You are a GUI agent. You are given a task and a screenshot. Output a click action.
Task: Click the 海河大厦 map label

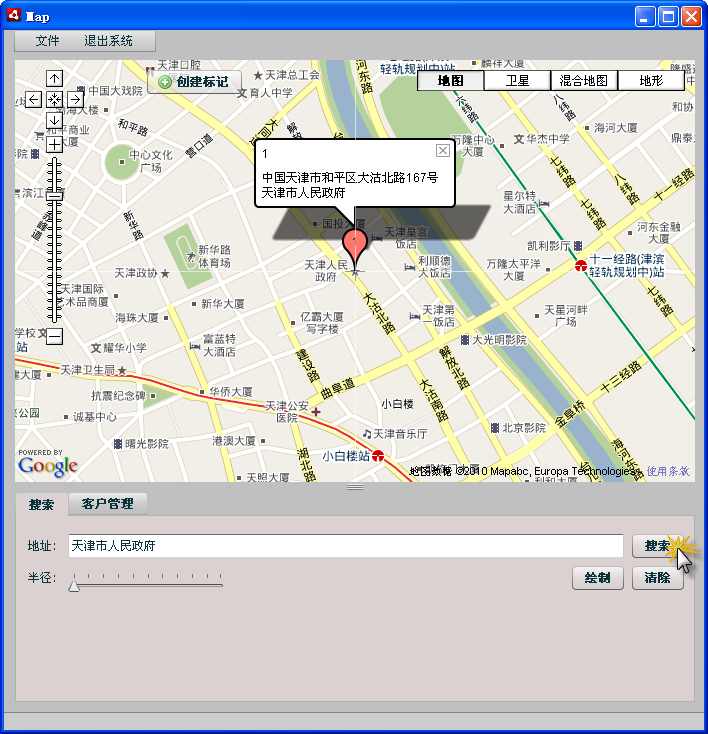point(616,128)
